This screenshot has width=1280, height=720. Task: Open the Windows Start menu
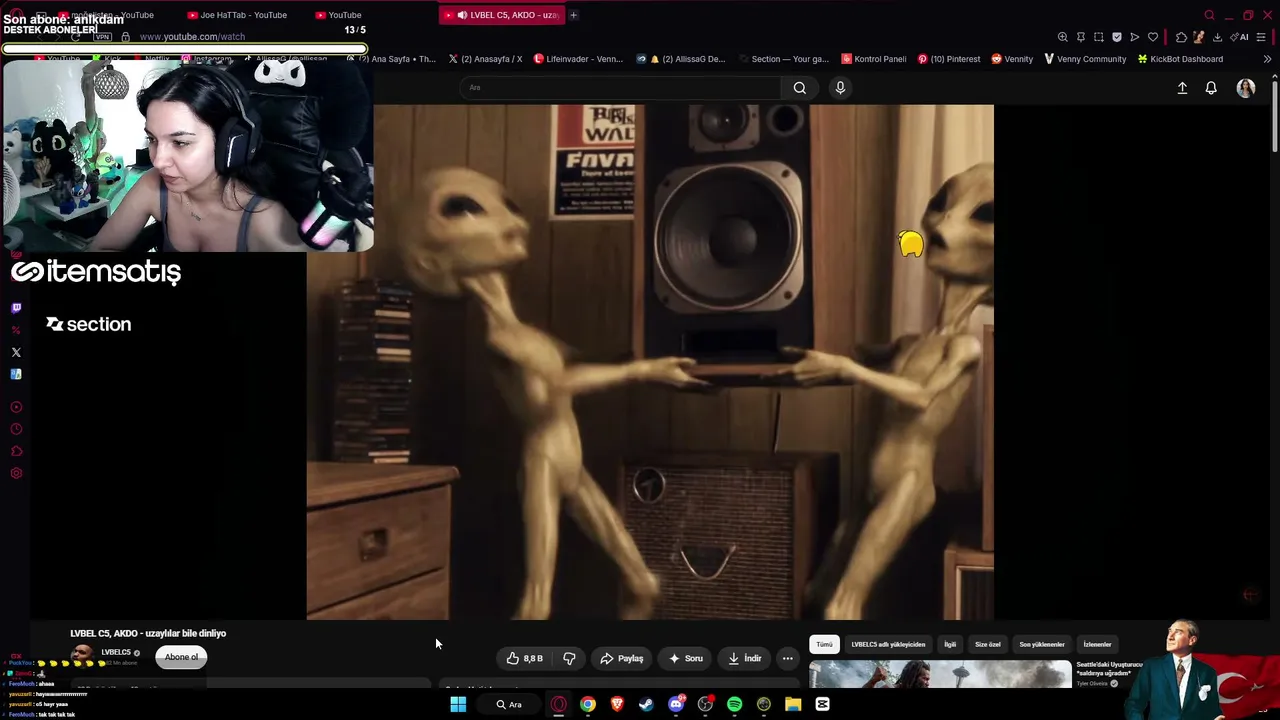458,704
